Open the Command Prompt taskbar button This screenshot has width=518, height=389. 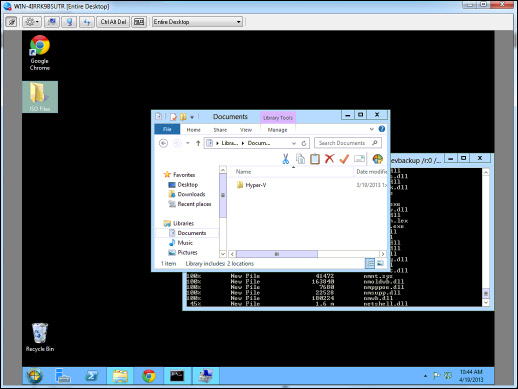click(x=177, y=376)
